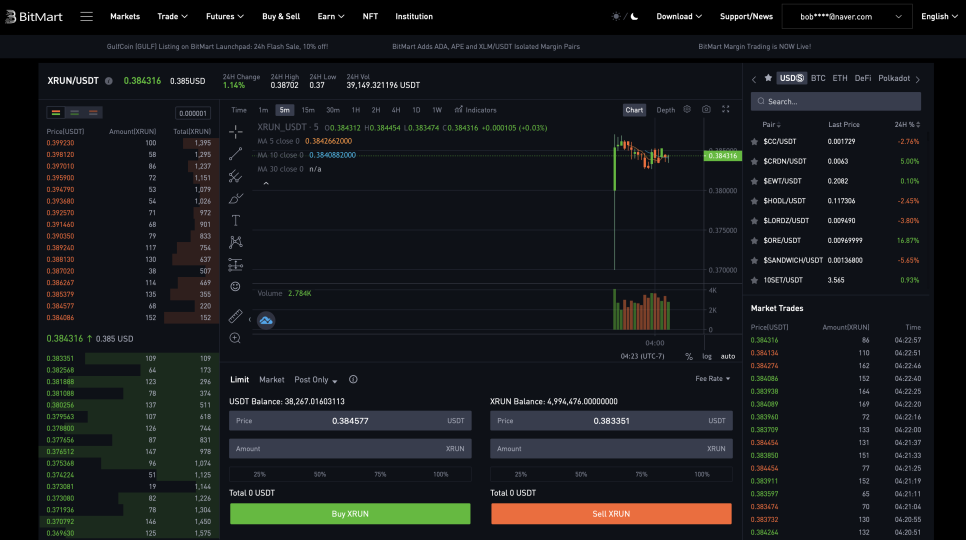Click the TradingView cloud logo button
The width and height of the screenshot is (966, 540).
coord(266,320)
